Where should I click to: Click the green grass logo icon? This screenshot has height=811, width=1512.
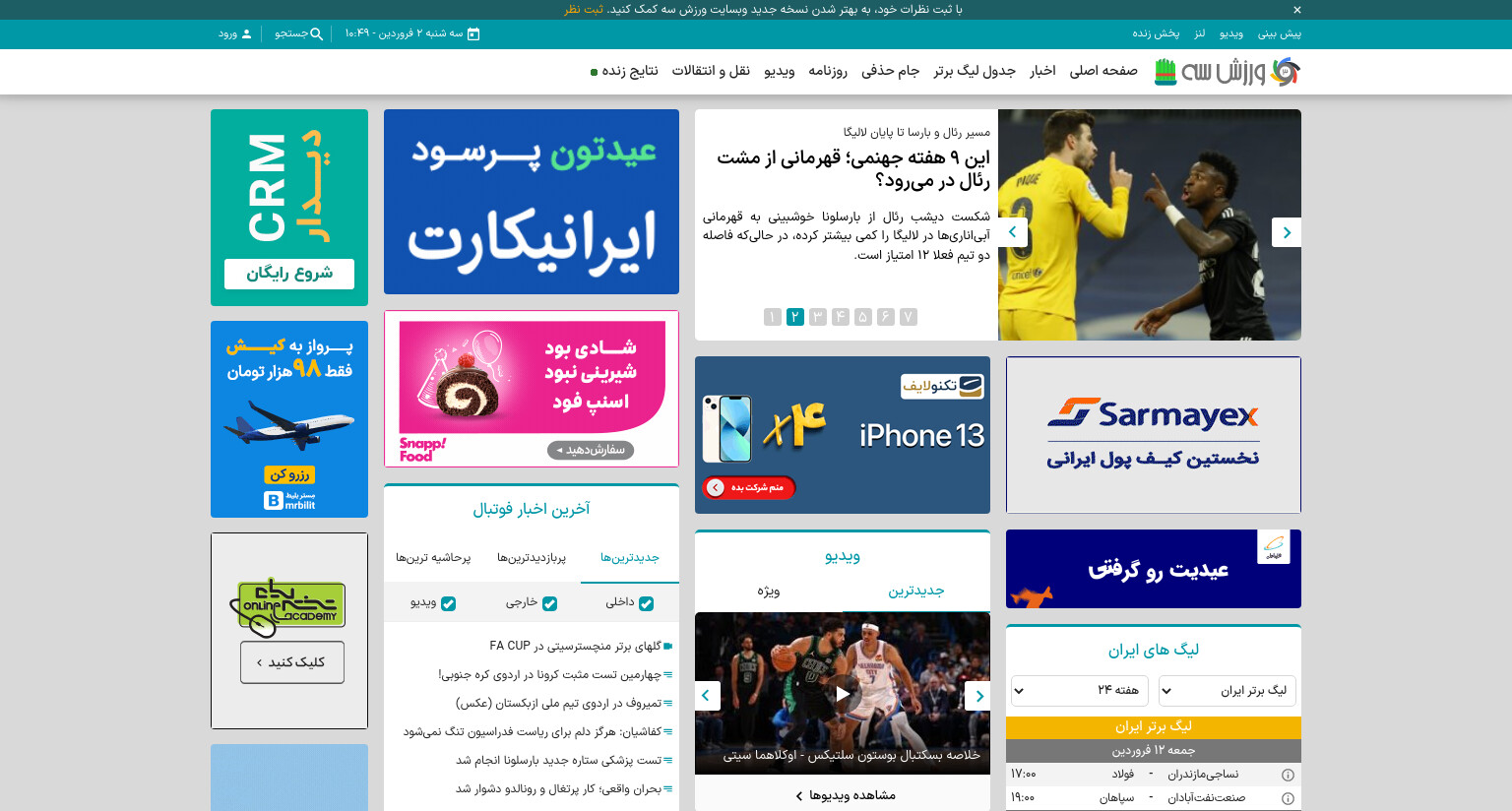tap(1165, 72)
